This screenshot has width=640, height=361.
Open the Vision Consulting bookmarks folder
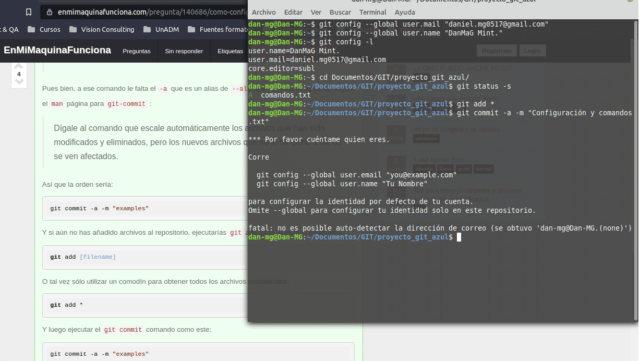tap(102, 29)
